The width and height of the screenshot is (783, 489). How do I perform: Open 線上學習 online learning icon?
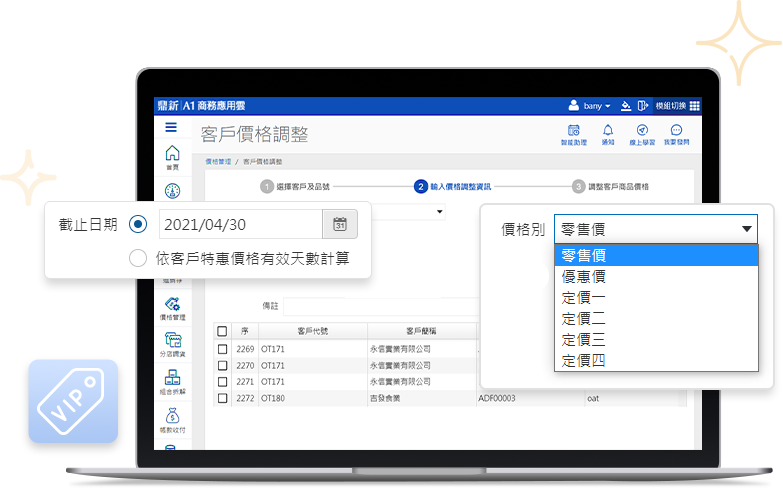(x=642, y=135)
